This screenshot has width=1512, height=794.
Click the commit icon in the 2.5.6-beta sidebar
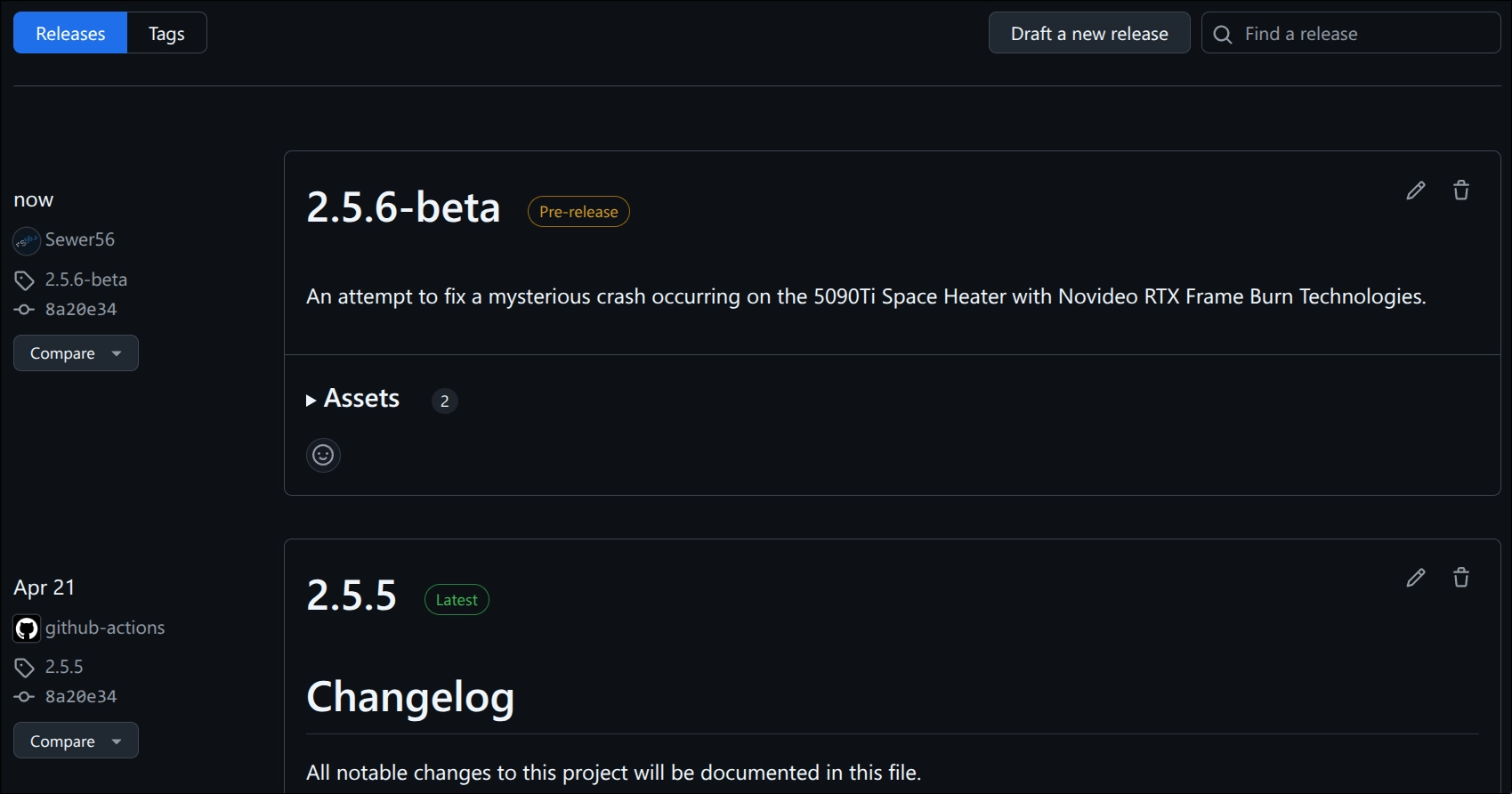[24, 310]
